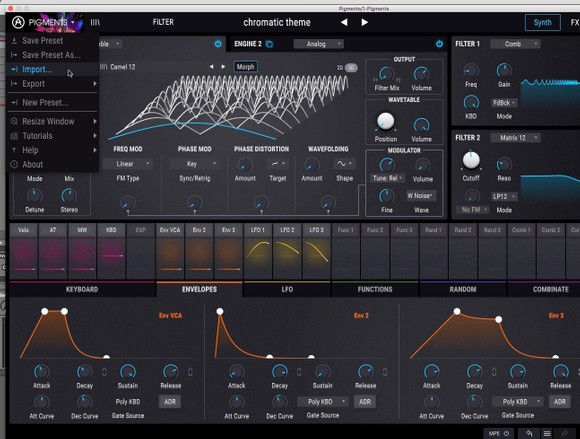Toggle the Env 3 ADR button

click(x=560, y=402)
